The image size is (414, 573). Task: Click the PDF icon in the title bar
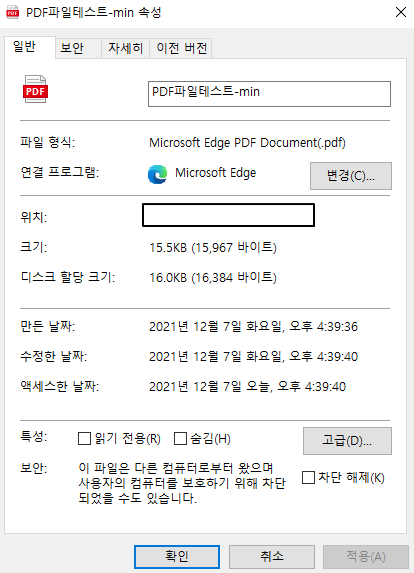pos(13,12)
